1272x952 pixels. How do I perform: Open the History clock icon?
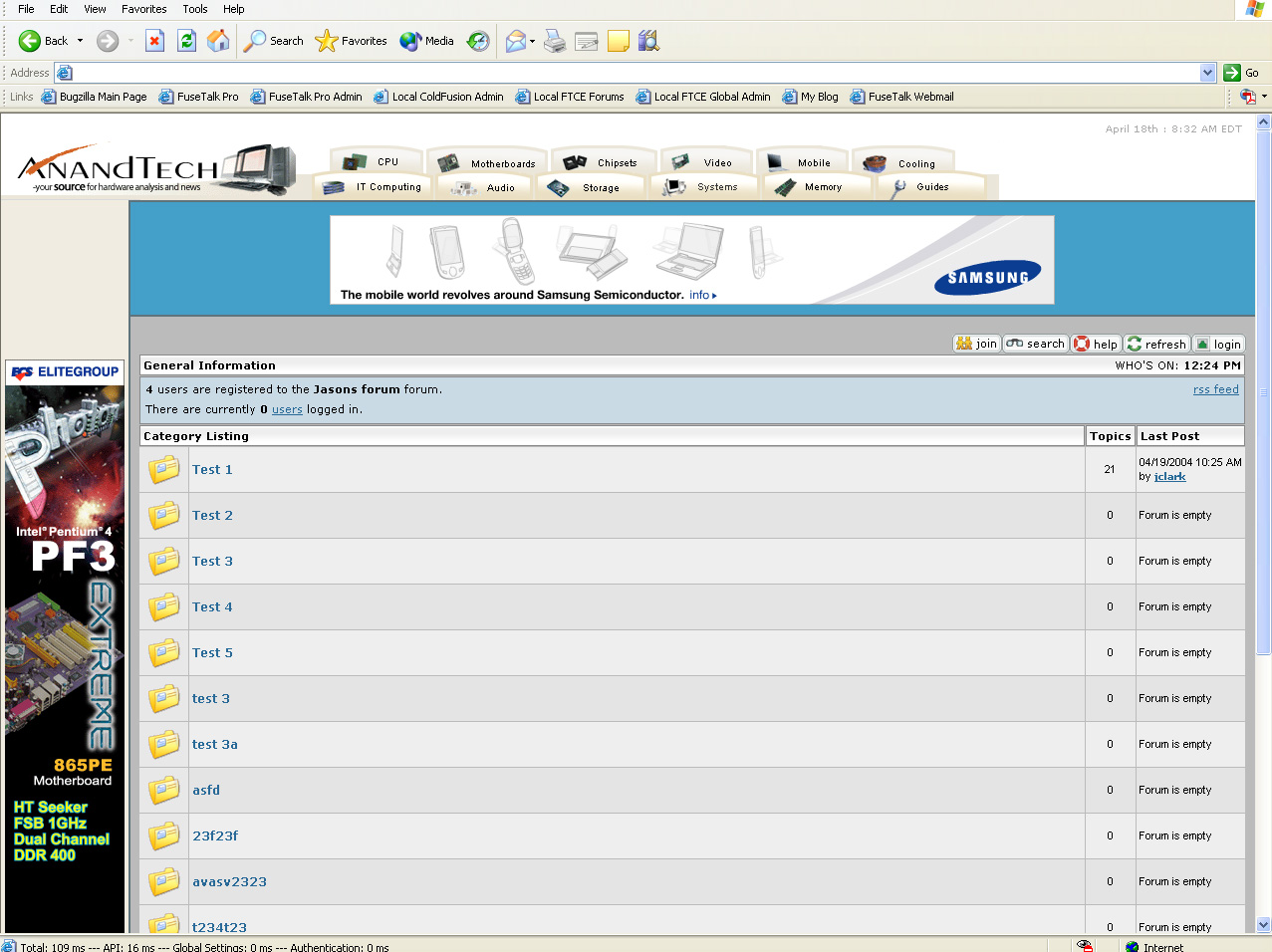coord(479,41)
